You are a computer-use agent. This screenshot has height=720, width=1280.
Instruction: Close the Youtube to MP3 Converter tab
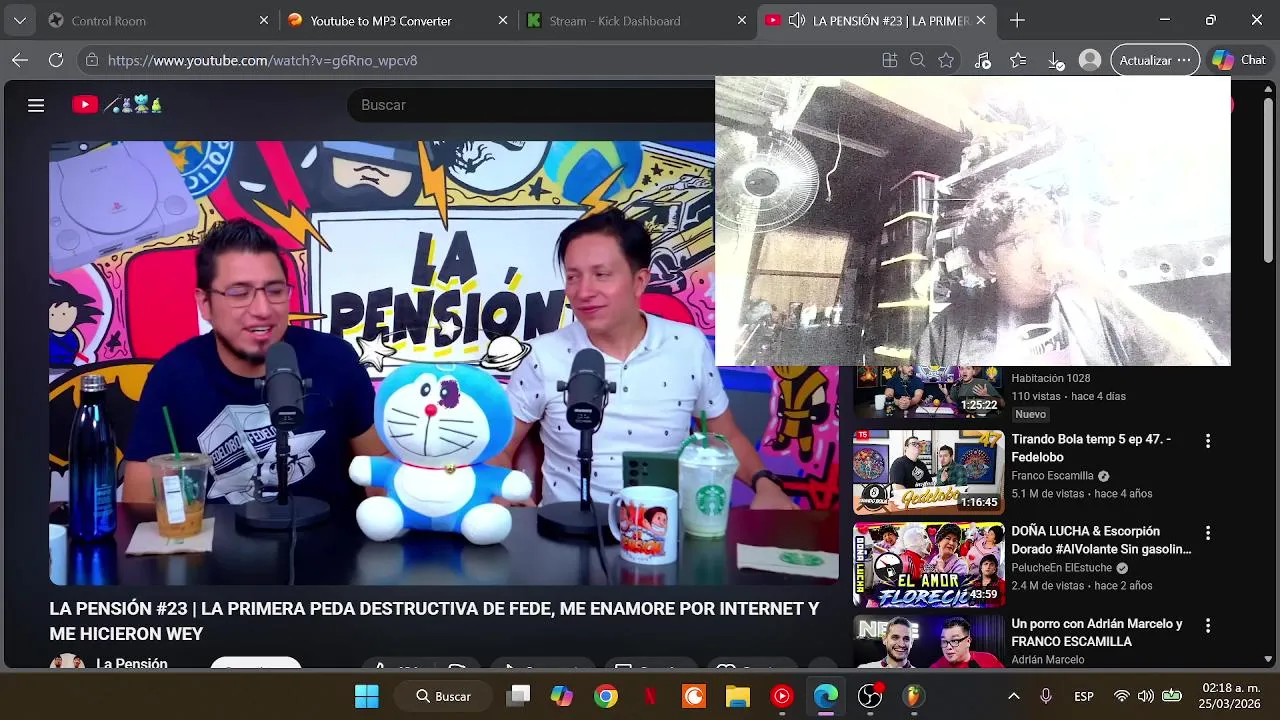coord(503,20)
